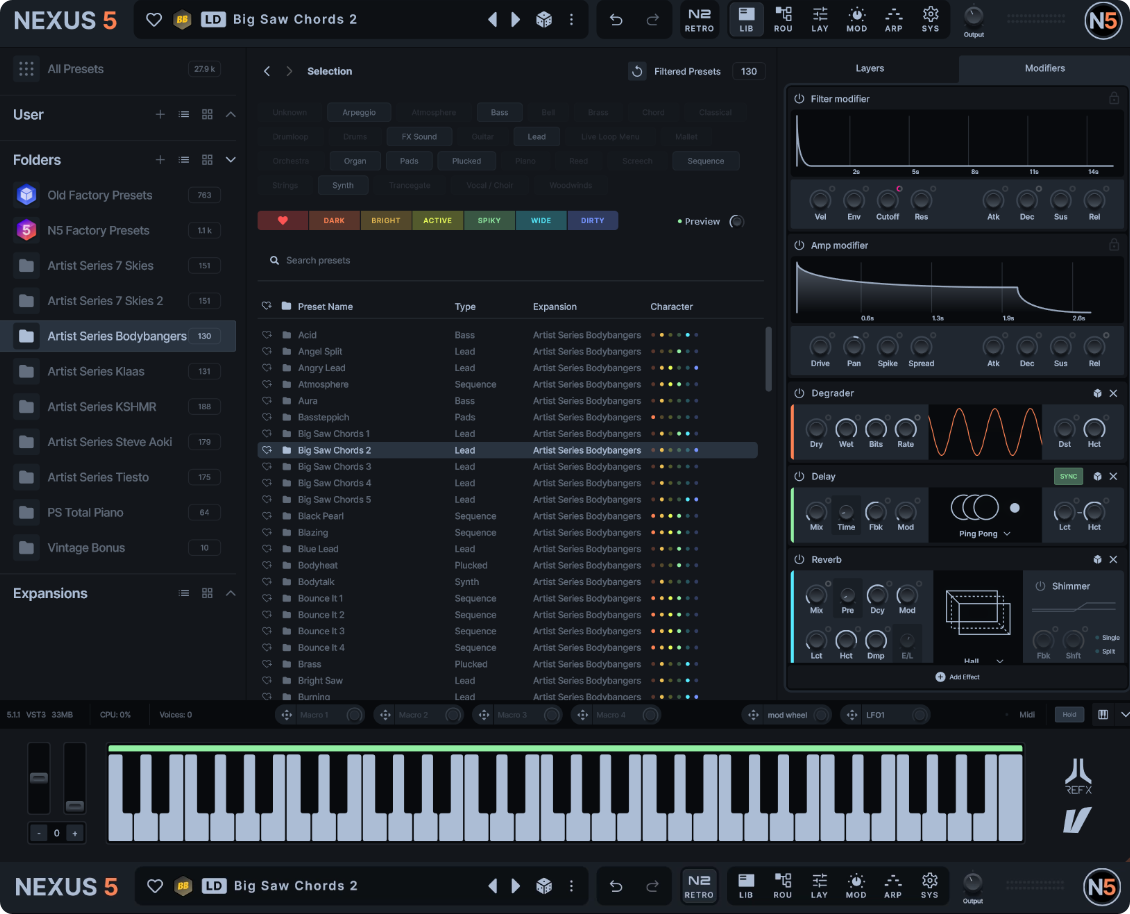Add a new User item with plus

point(160,115)
